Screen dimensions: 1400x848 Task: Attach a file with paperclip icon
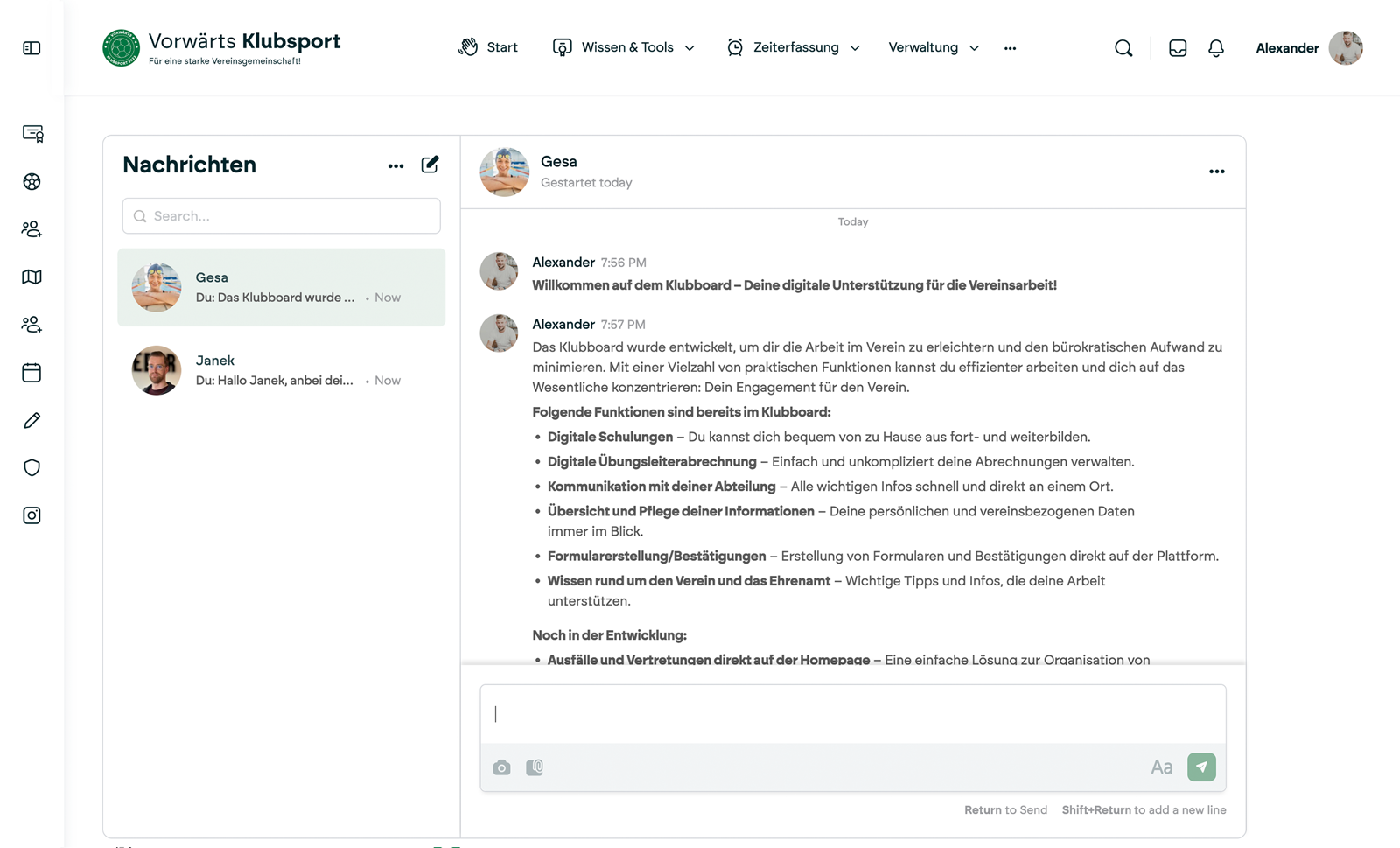click(x=535, y=767)
